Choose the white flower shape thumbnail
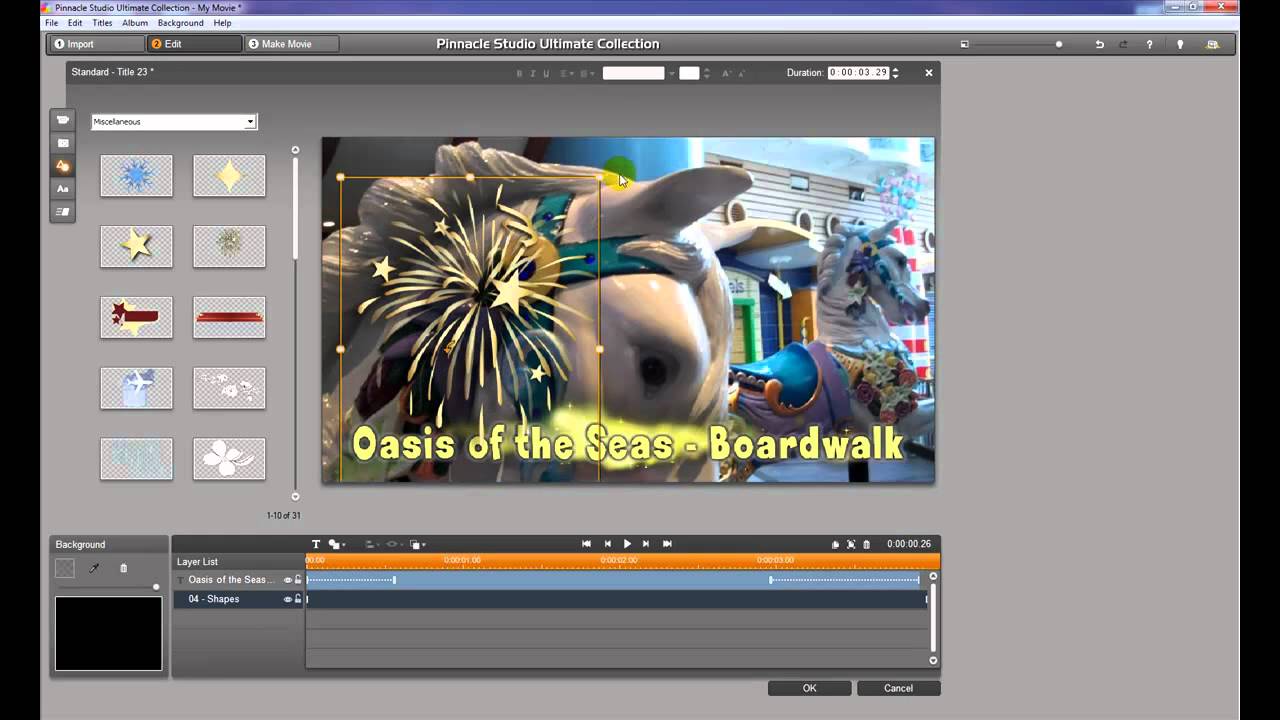 229,459
